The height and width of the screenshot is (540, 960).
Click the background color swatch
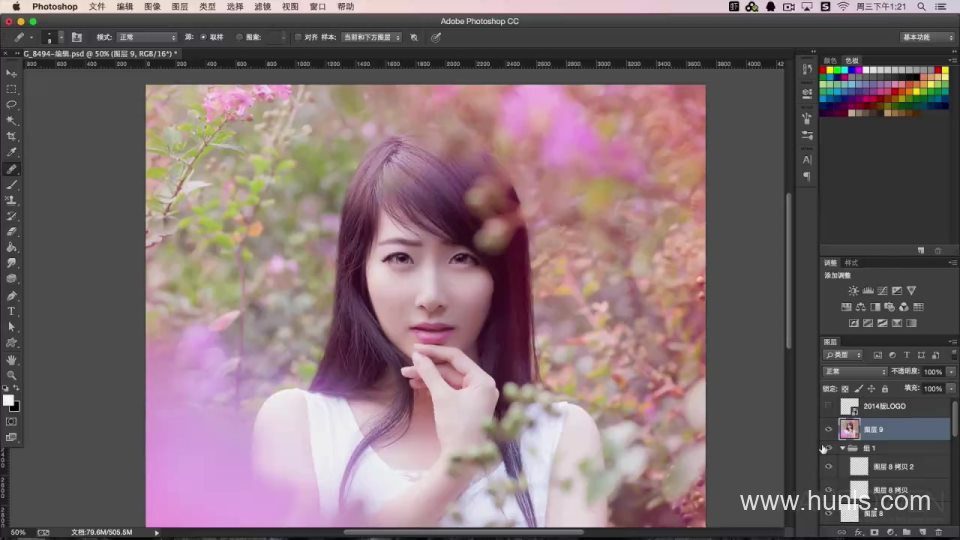[15, 407]
